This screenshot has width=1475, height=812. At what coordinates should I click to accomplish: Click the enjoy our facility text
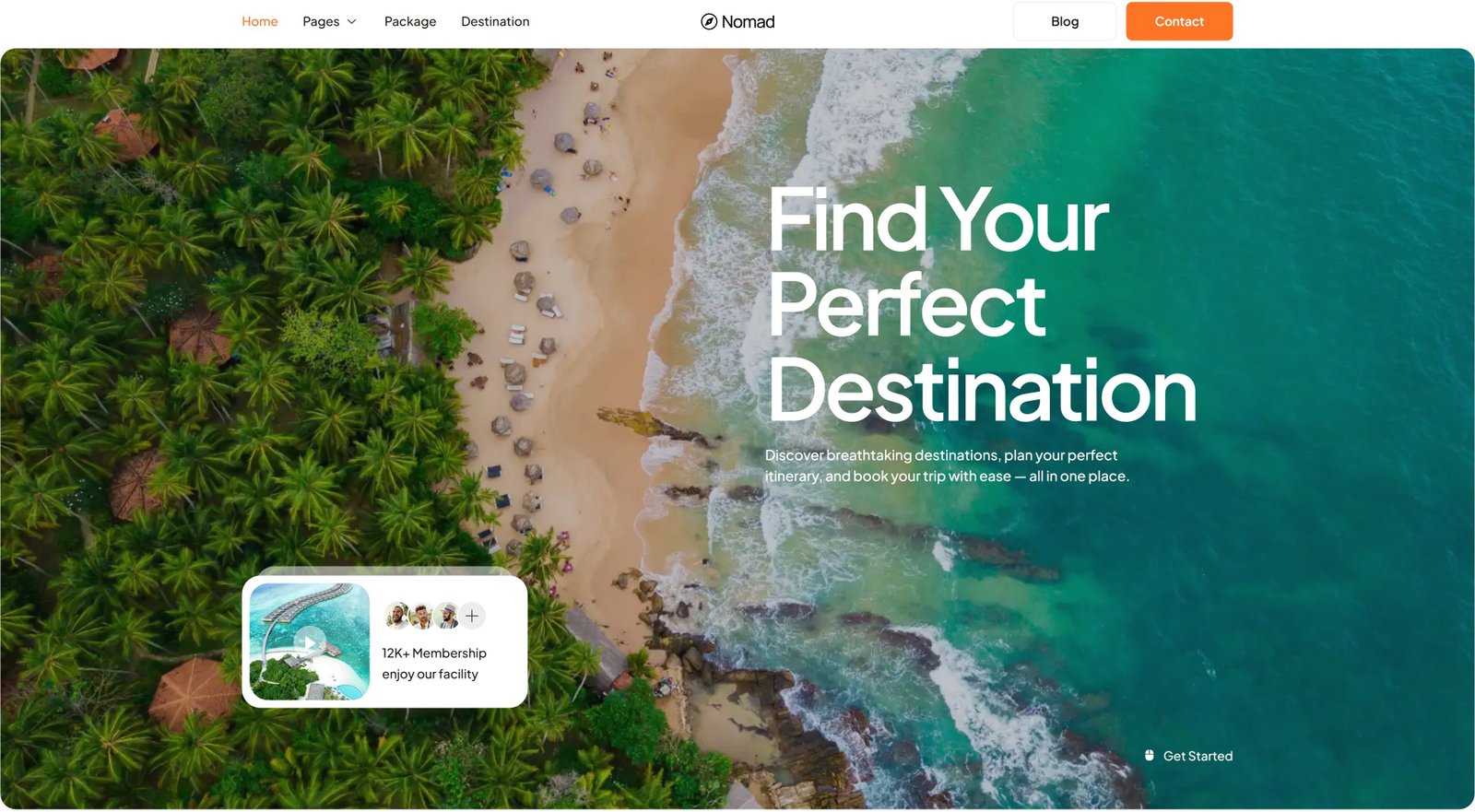click(x=431, y=674)
